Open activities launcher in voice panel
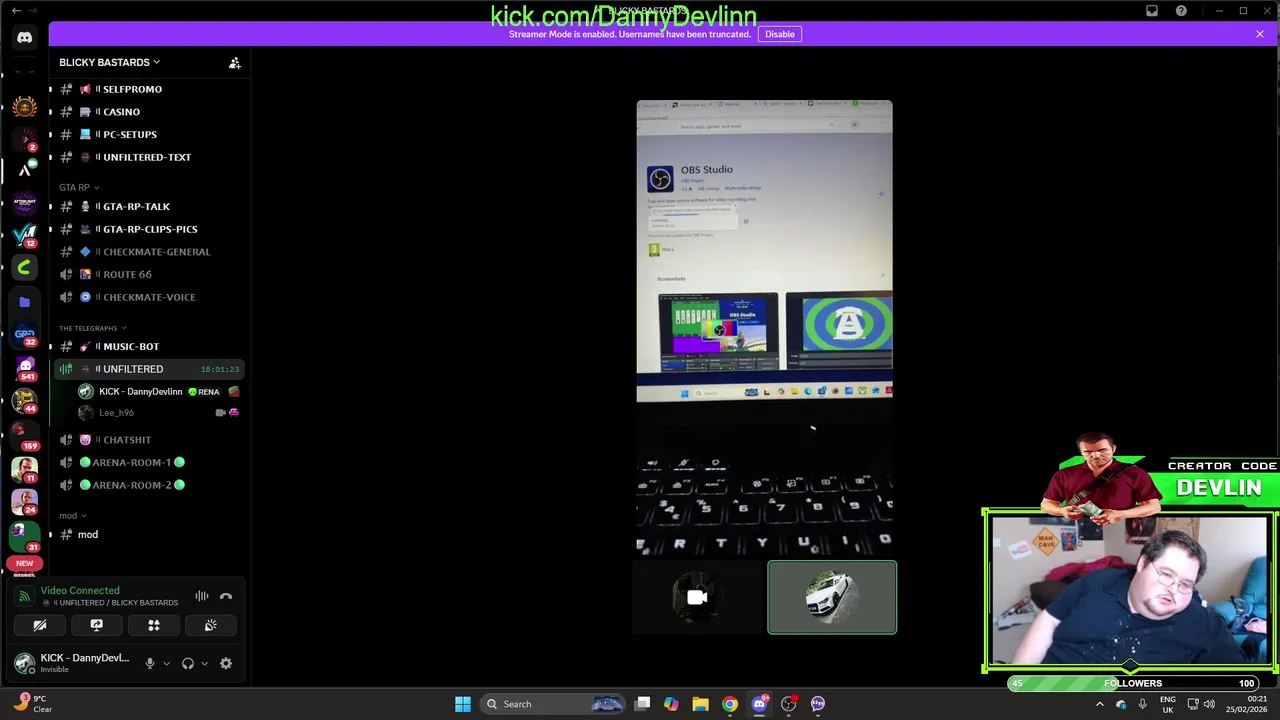 click(154, 625)
